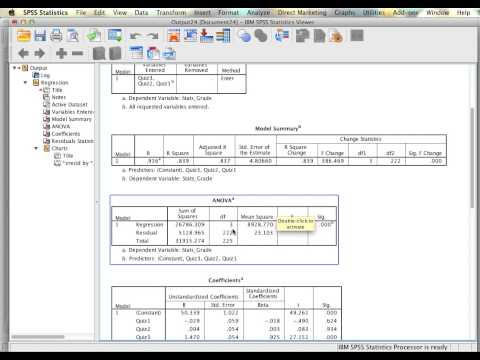Select Variables Entered in the outline

(73, 112)
